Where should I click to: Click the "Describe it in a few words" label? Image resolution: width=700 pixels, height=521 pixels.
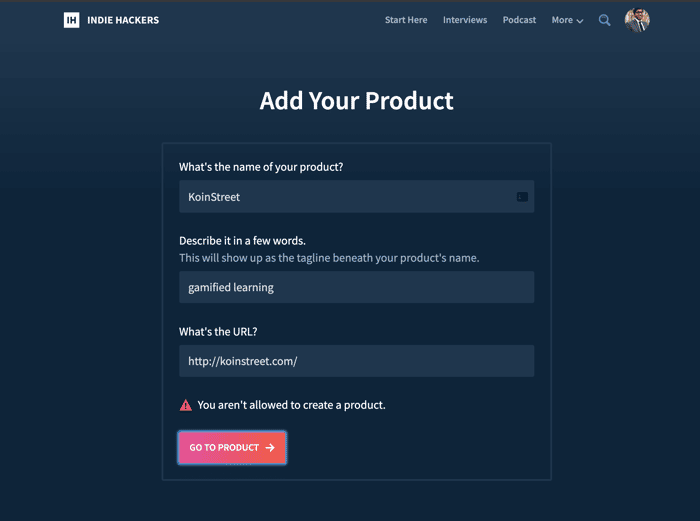coord(242,241)
